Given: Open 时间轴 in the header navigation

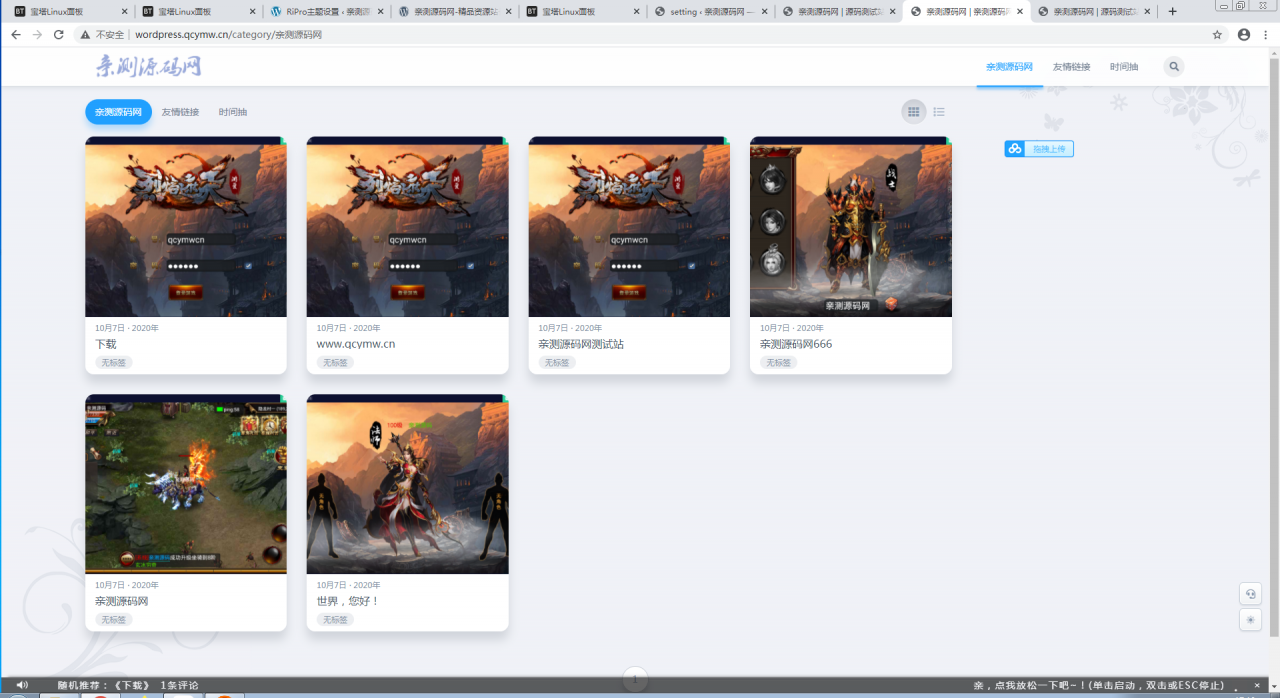Looking at the screenshot, I should click(1124, 67).
